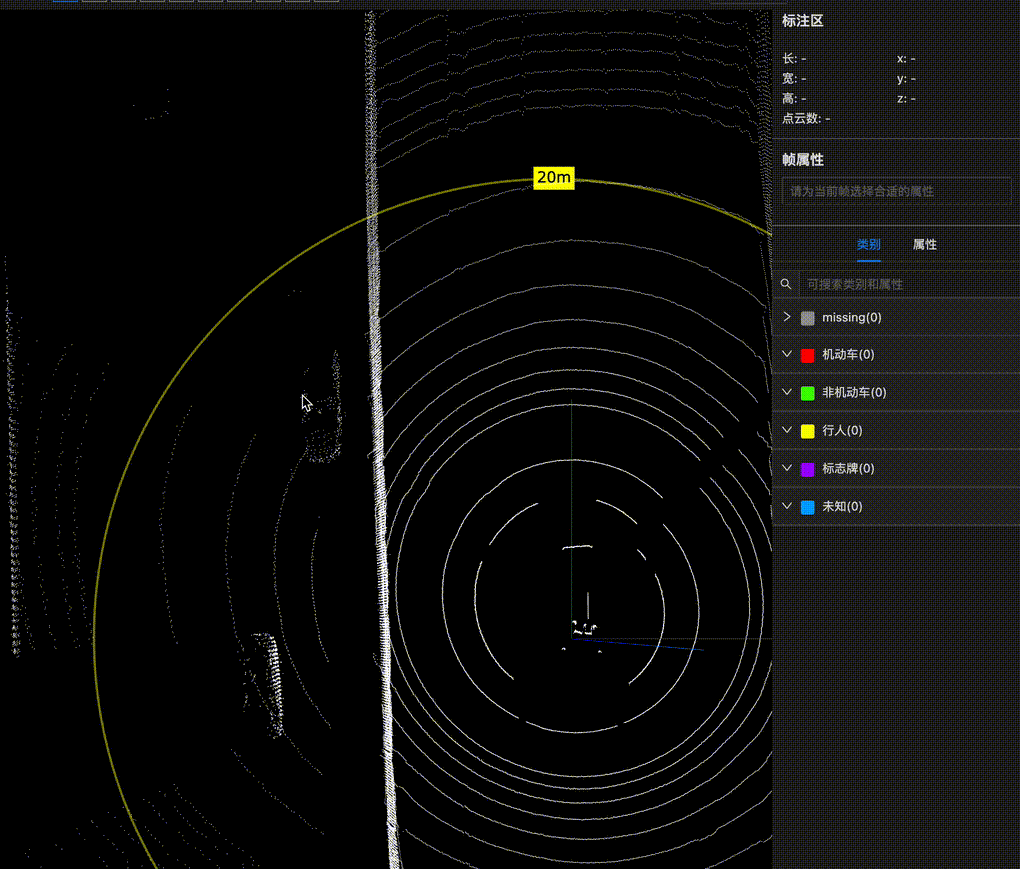Screen dimensions: 1020x869
Task: Focus the 可搜索类别和属性 search field
Action: pyautogui.click(x=909, y=284)
